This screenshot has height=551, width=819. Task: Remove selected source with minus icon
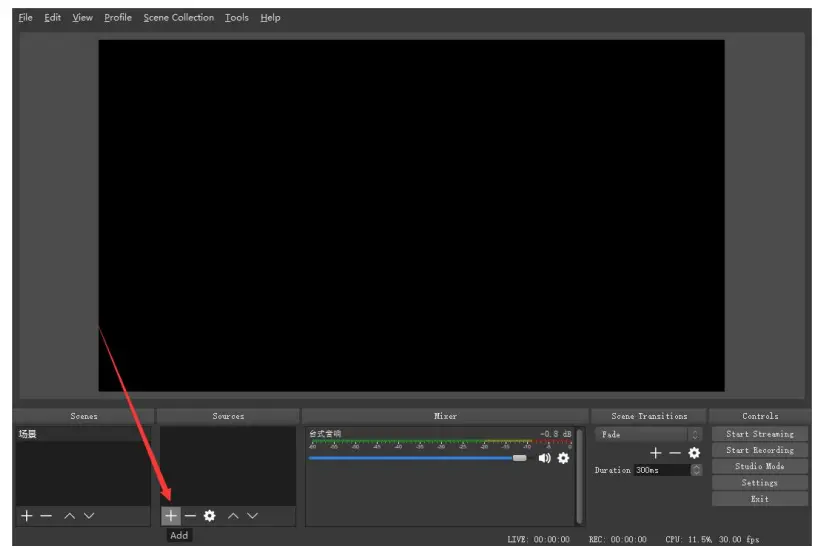point(190,516)
